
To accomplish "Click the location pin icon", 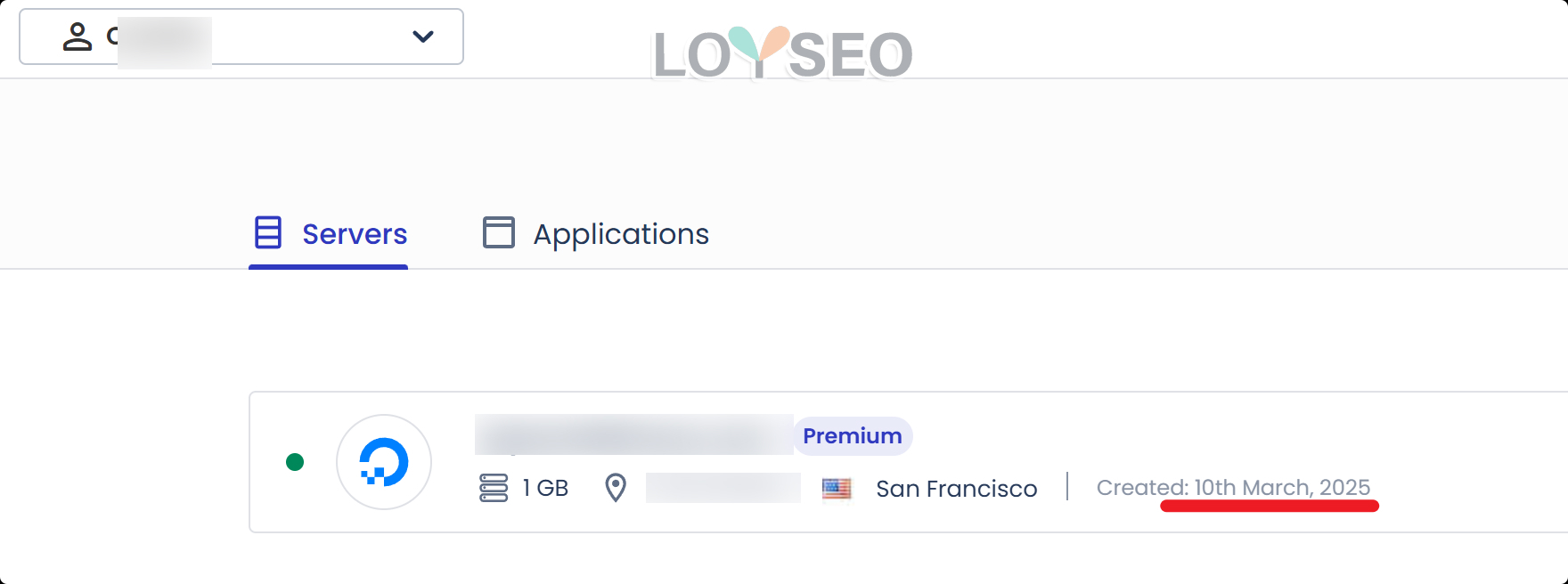I will click(x=616, y=488).
